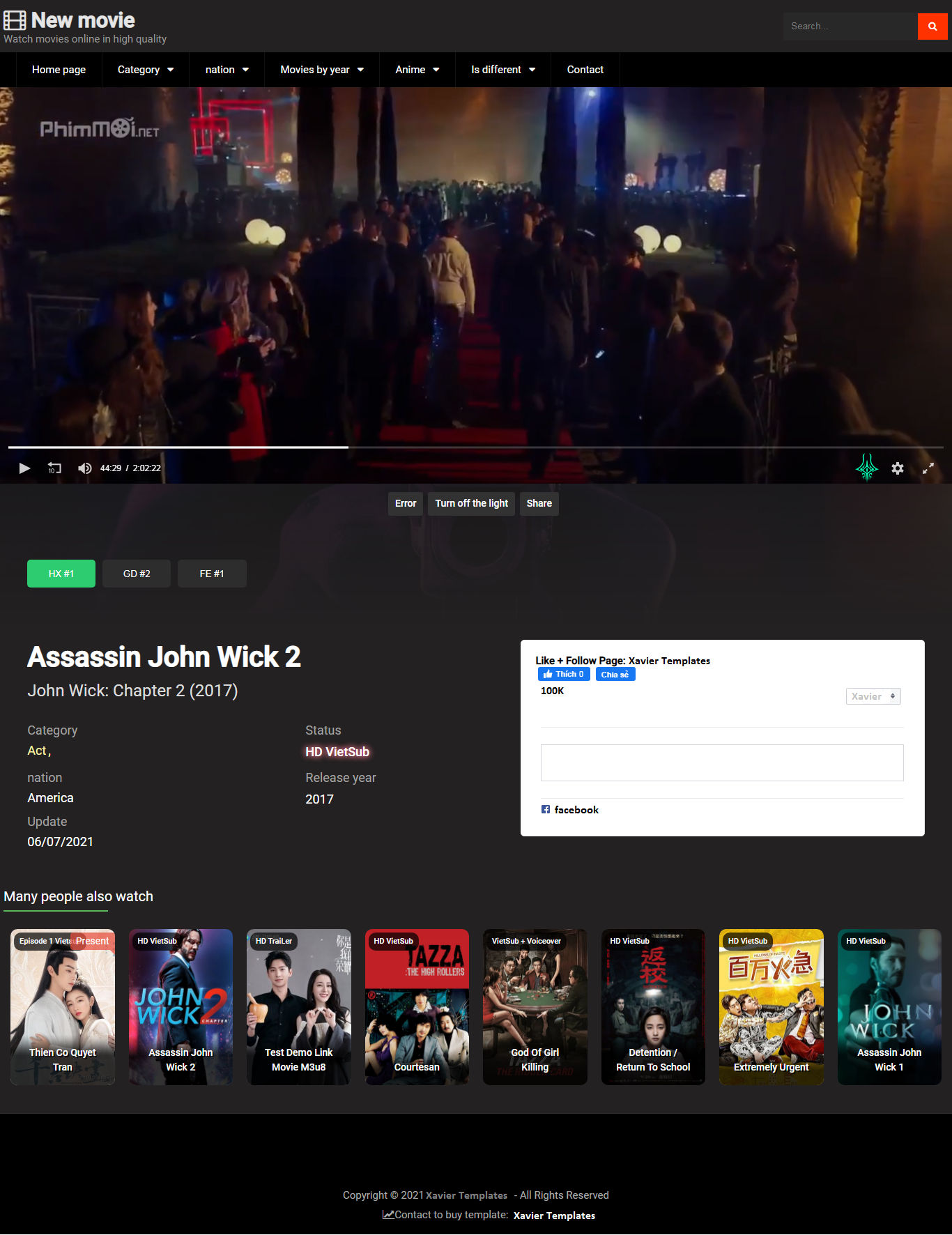Image resolution: width=952 pixels, height=1235 pixels.
Task: Click the Error report button
Action: (x=406, y=503)
